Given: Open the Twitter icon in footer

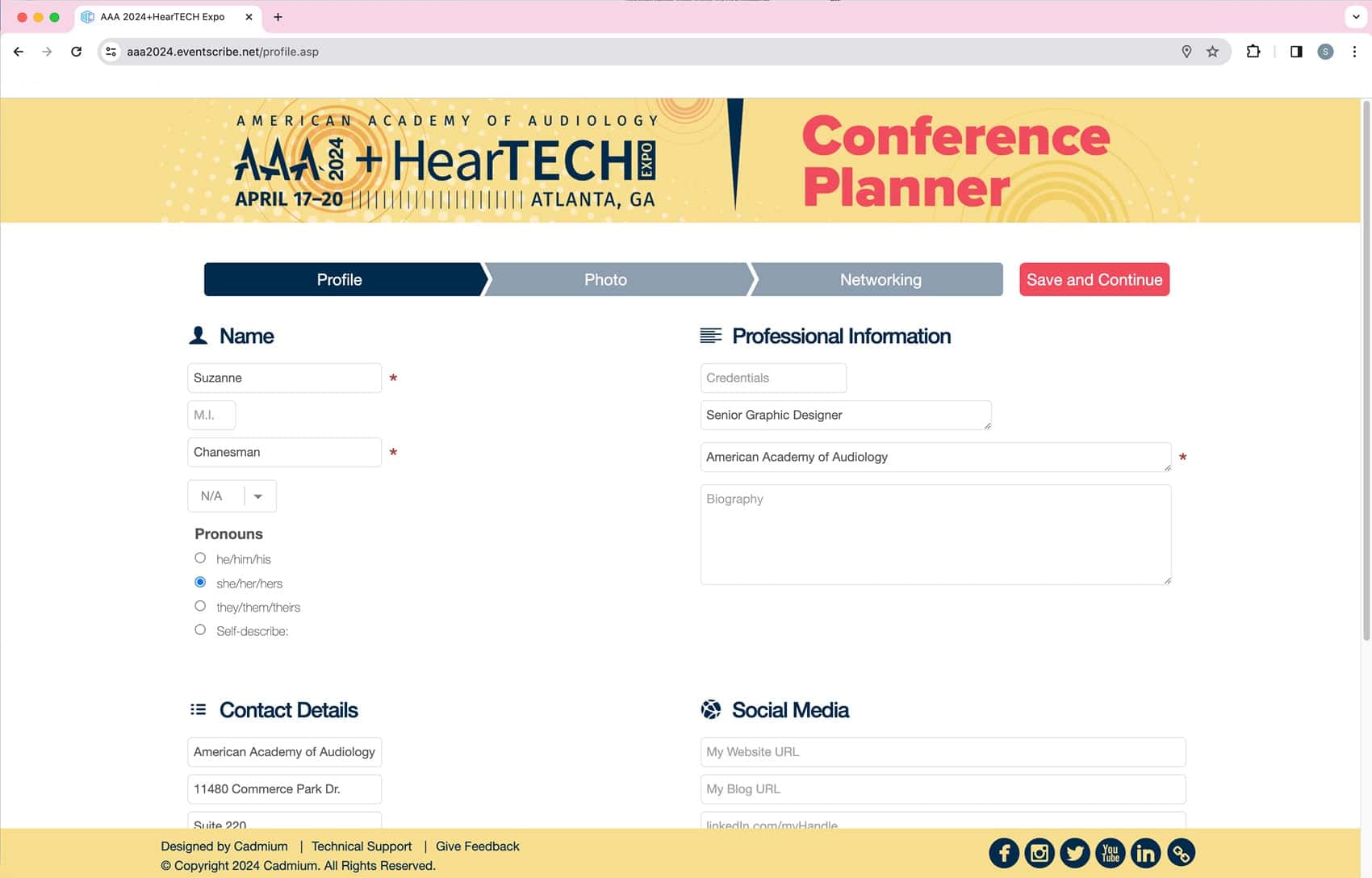Looking at the screenshot, I should [x=1075, y=853].
